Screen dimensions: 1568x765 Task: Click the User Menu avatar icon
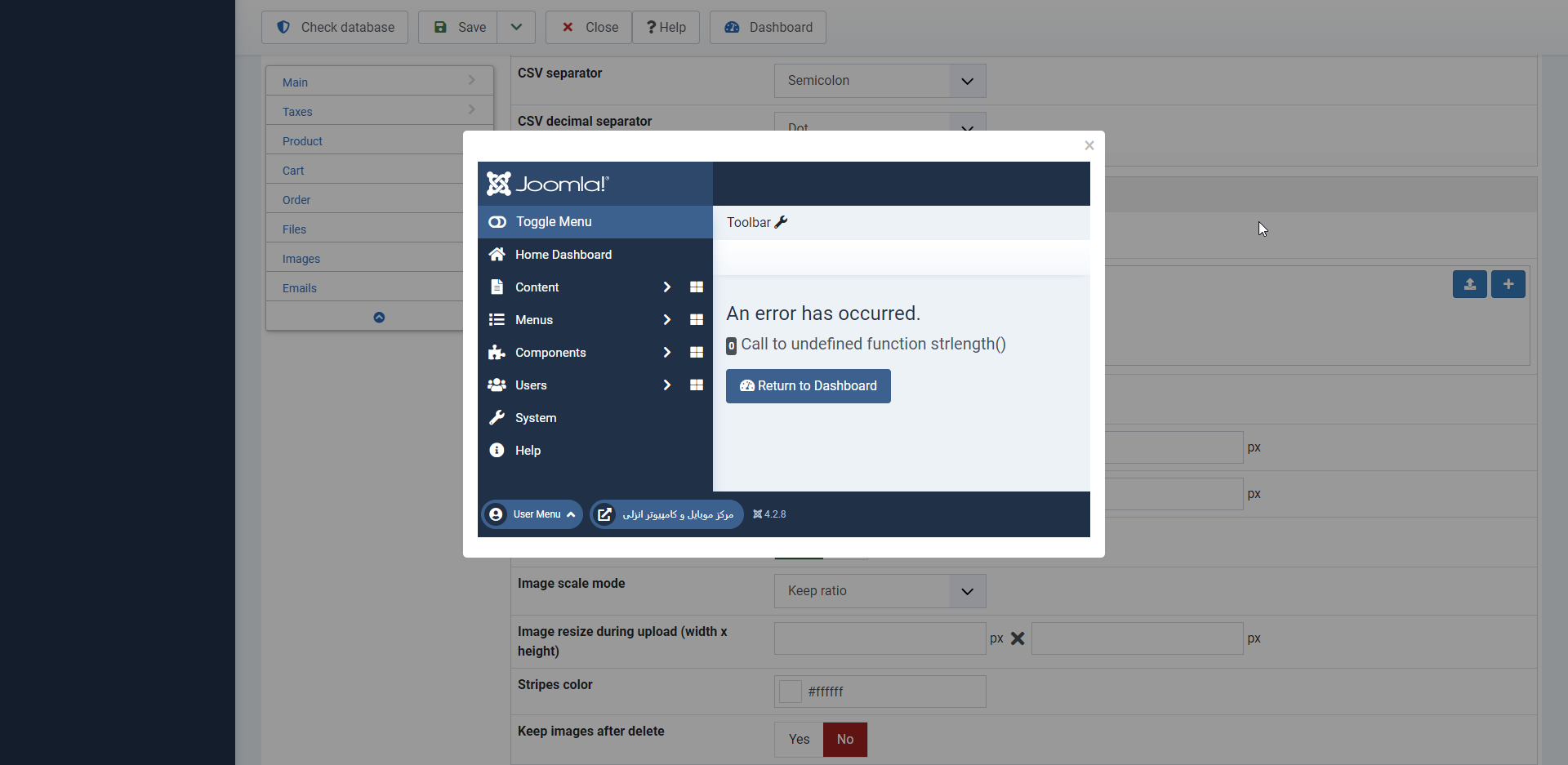point(496,514)
